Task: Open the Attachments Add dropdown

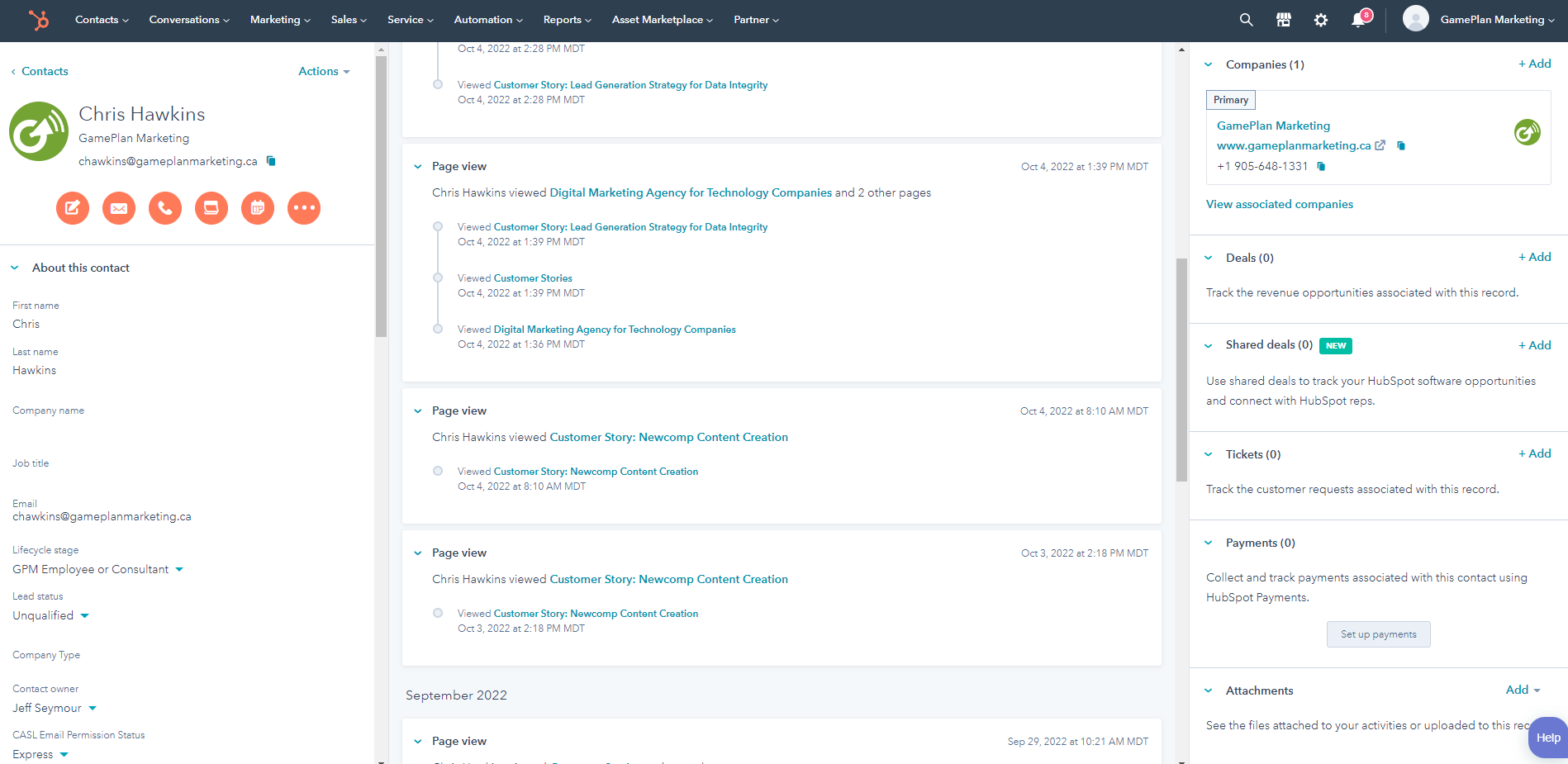Action: pyautogui.click(x=1523, y=690)
